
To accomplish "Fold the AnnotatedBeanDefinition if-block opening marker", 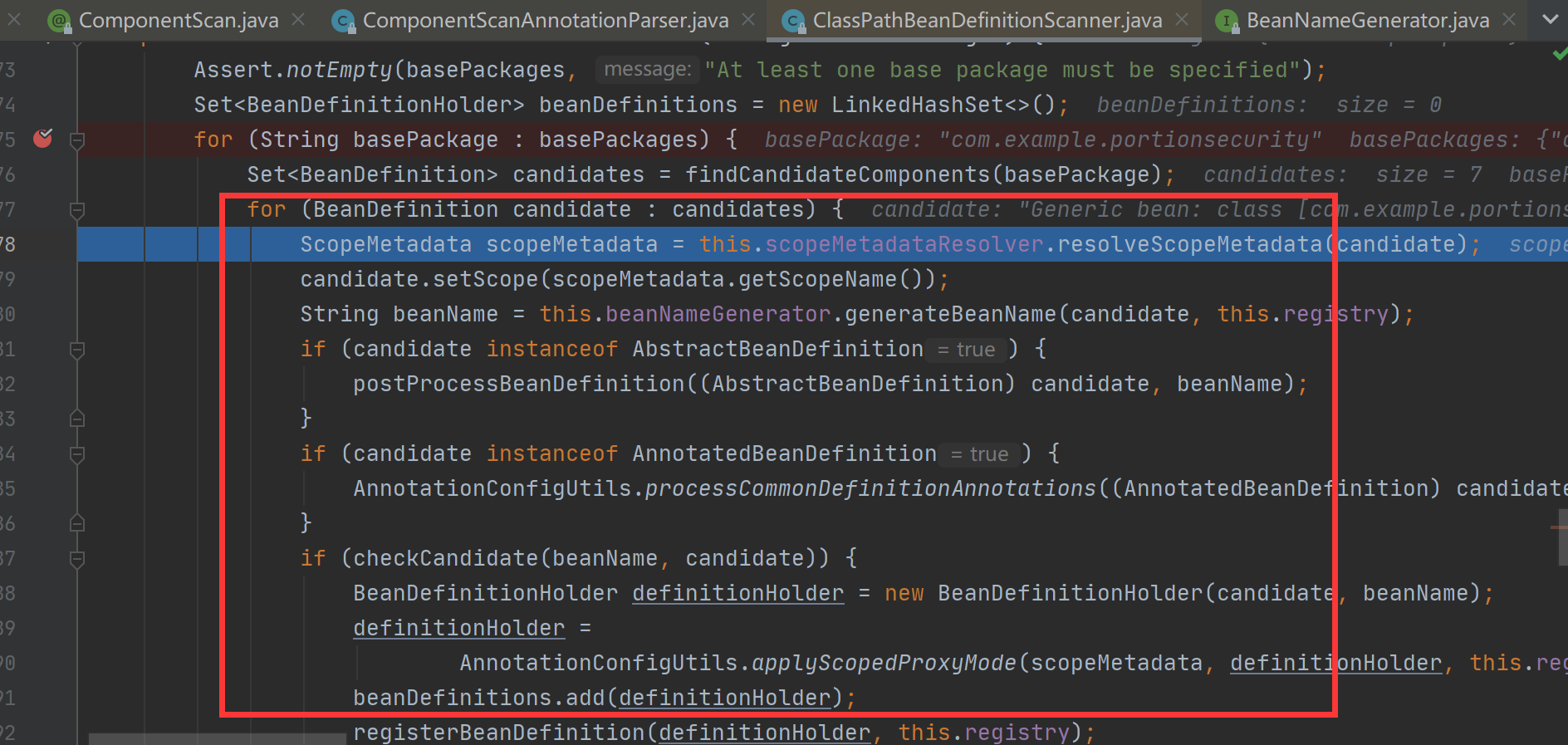I will [x=77, y=454].
